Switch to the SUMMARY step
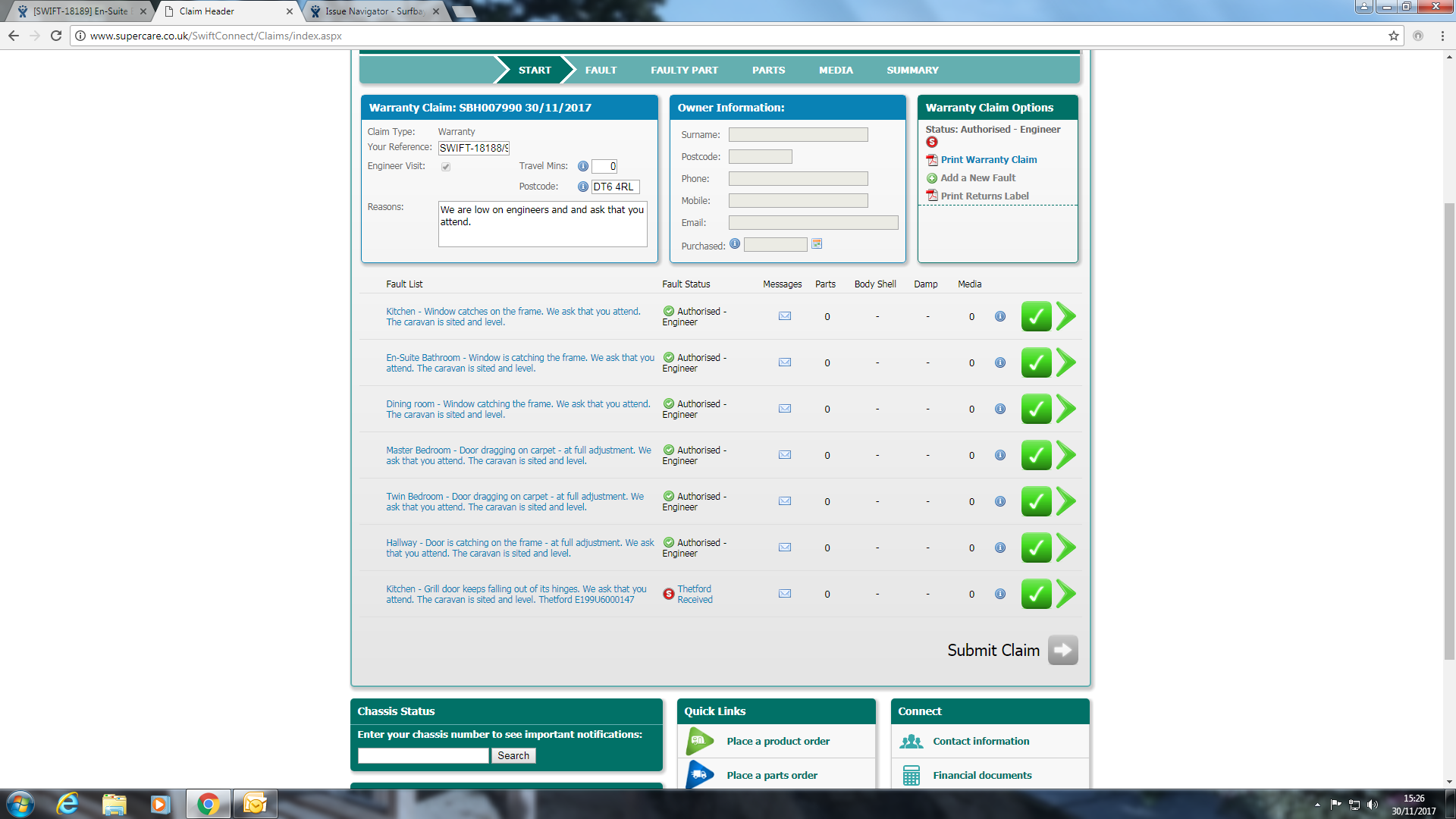Viewport: 1456px width, 819px height. (x=912, y=70)
